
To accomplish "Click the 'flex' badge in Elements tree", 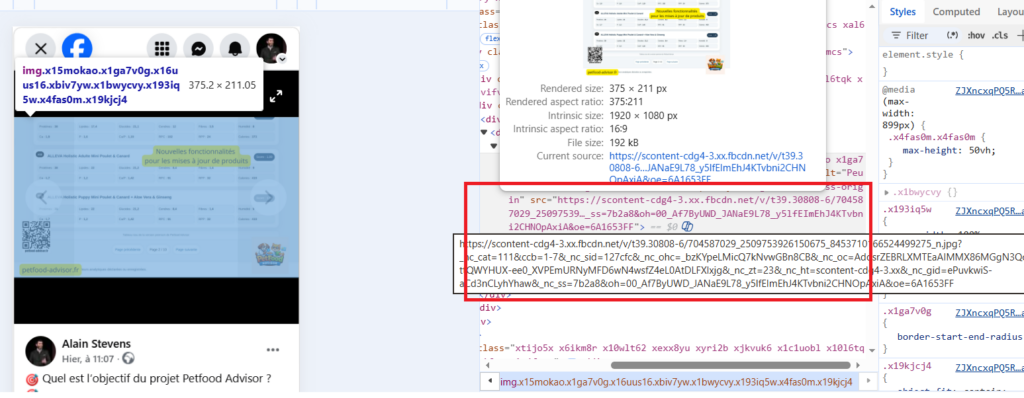I will (490, 39).
